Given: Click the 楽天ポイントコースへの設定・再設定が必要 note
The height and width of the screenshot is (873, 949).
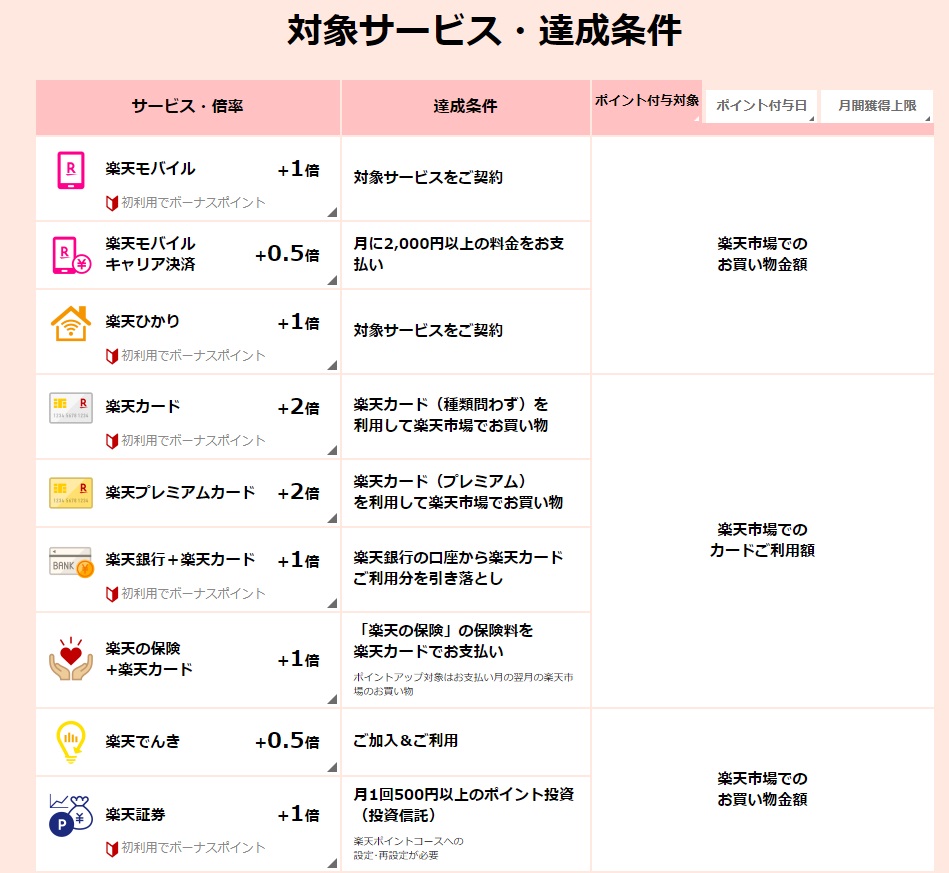Looking at the screenshot, I should 409,848.
